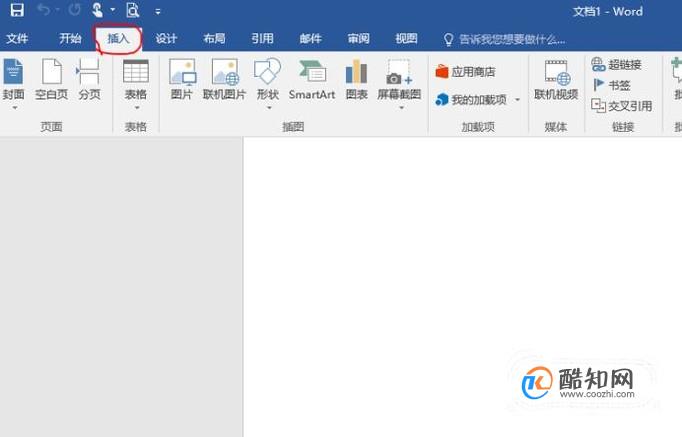Image resolution: width=682 pixels, height=437 pixels.
Task: Switch to the 审阅 tab
Action: (358, 39)
